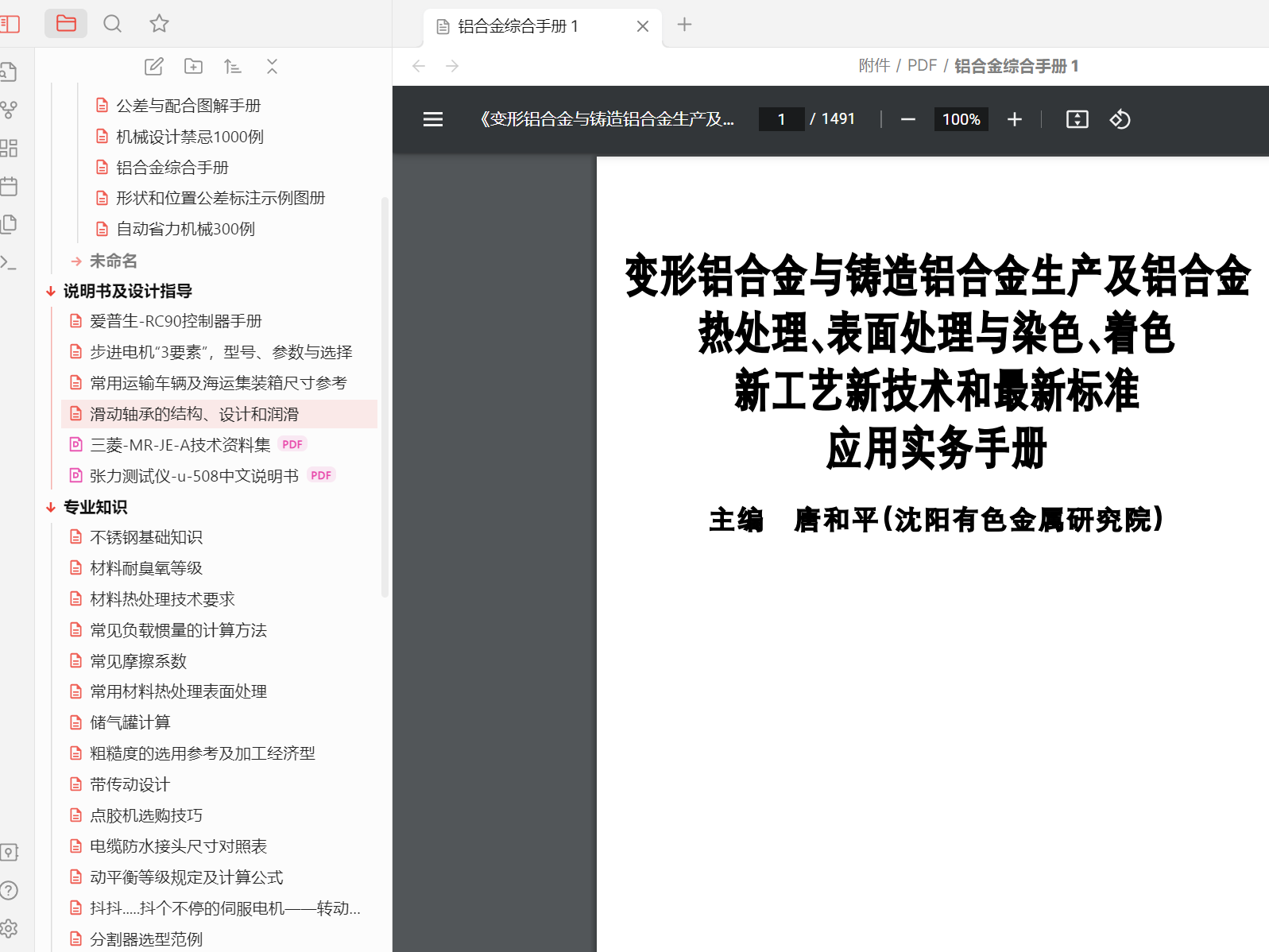Open 电缆防水接头尺寸对照表 note
This screenshot has height=952, width=1269.
tap(178, 846)
